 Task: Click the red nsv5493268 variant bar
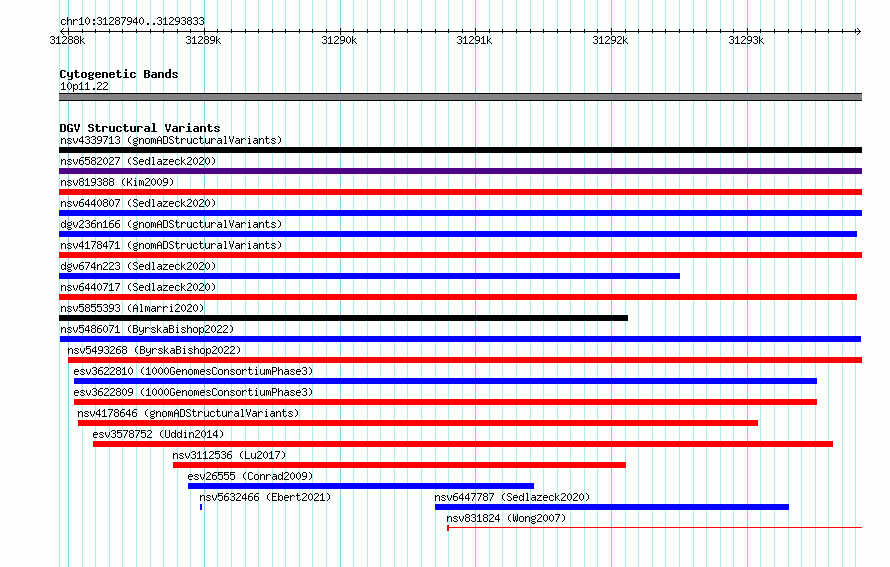point(465,360)
